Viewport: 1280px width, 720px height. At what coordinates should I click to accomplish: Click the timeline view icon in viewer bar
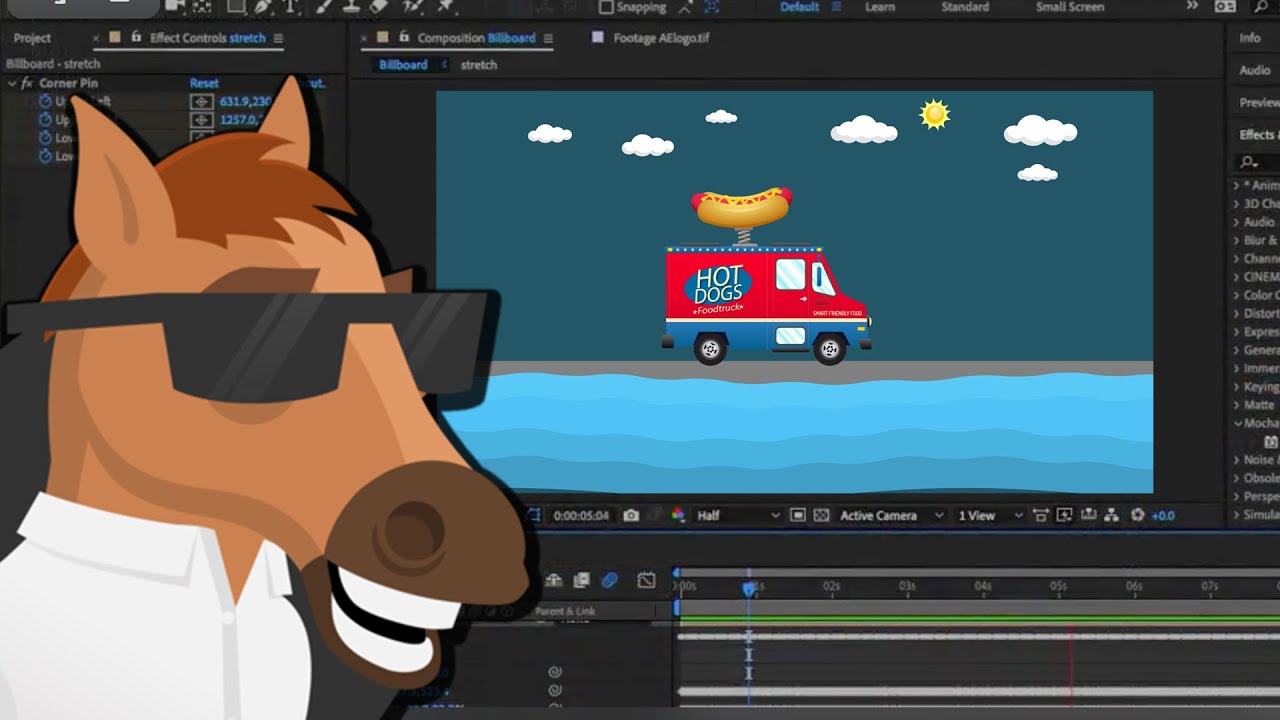coord(1088,515)
